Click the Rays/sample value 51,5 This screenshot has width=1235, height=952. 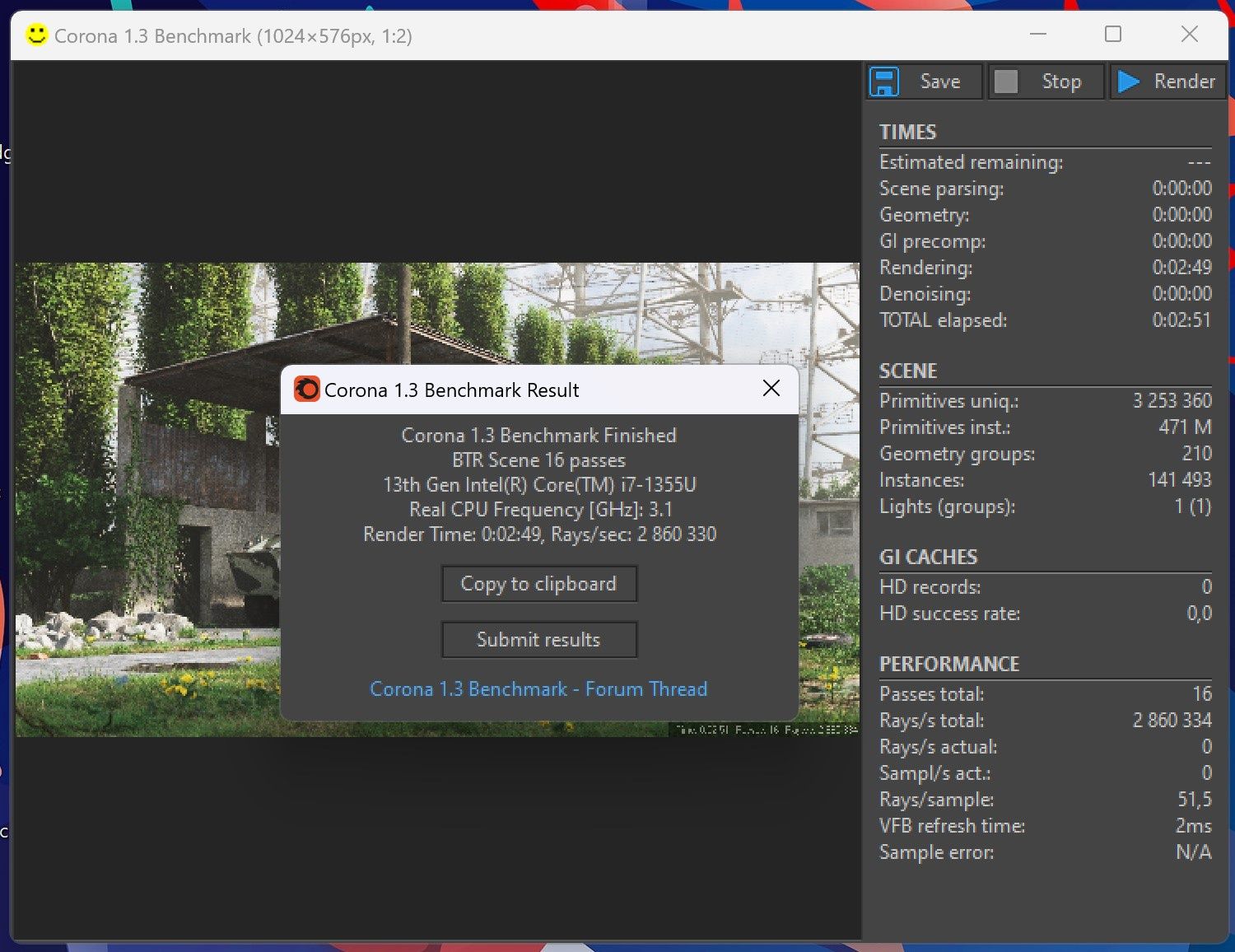coord(1195,800)
